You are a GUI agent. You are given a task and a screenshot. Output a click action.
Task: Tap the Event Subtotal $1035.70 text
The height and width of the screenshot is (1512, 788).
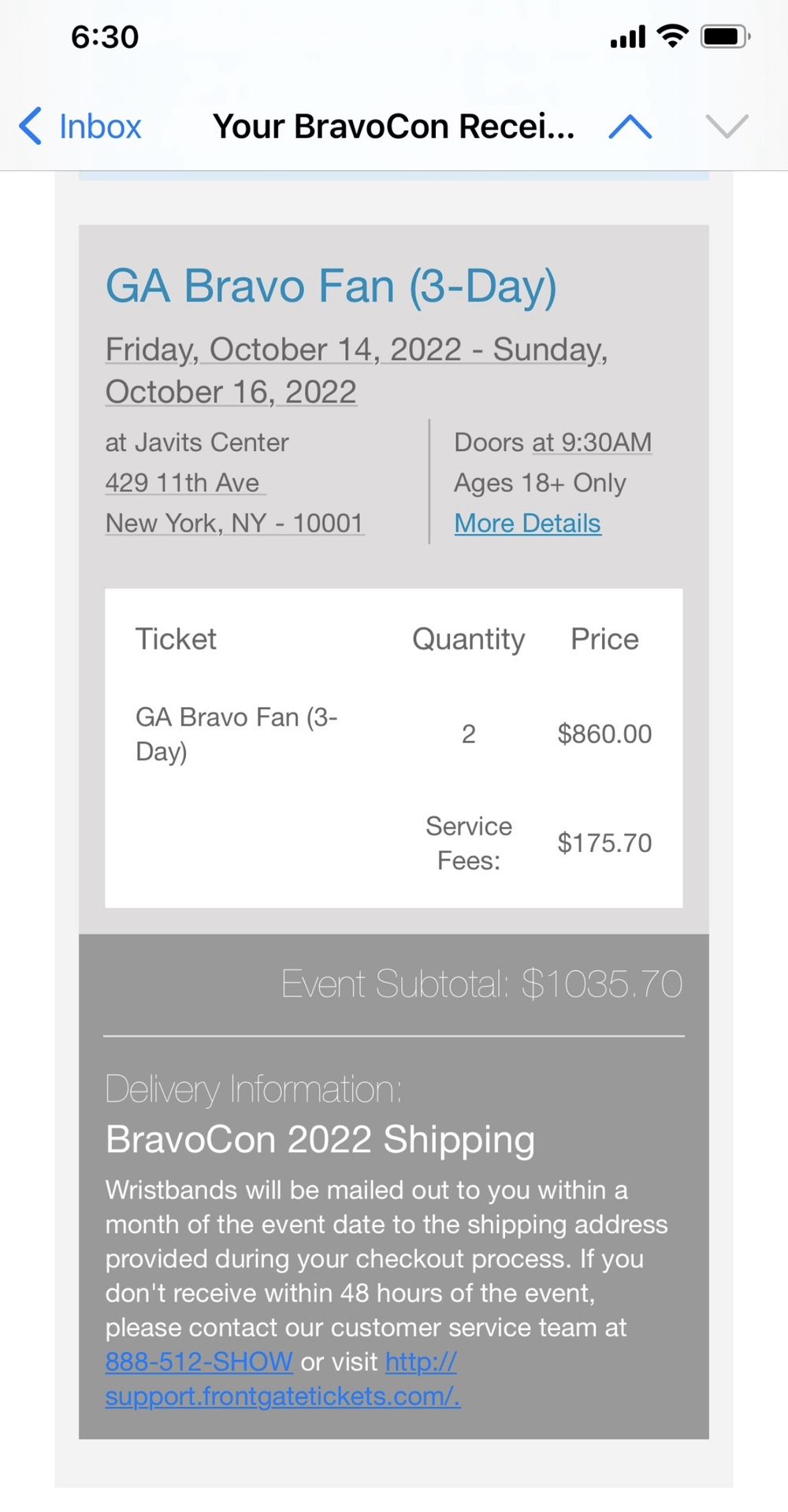pyautogui.click(x=481, y=984)
